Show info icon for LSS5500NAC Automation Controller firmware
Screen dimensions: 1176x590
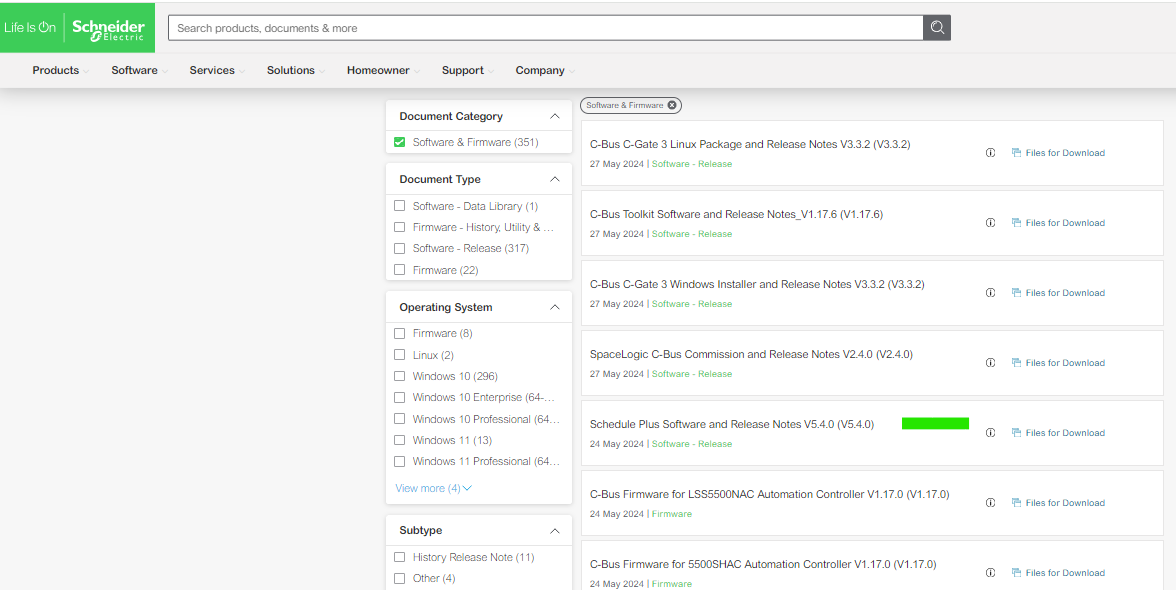tap(990, 502)
